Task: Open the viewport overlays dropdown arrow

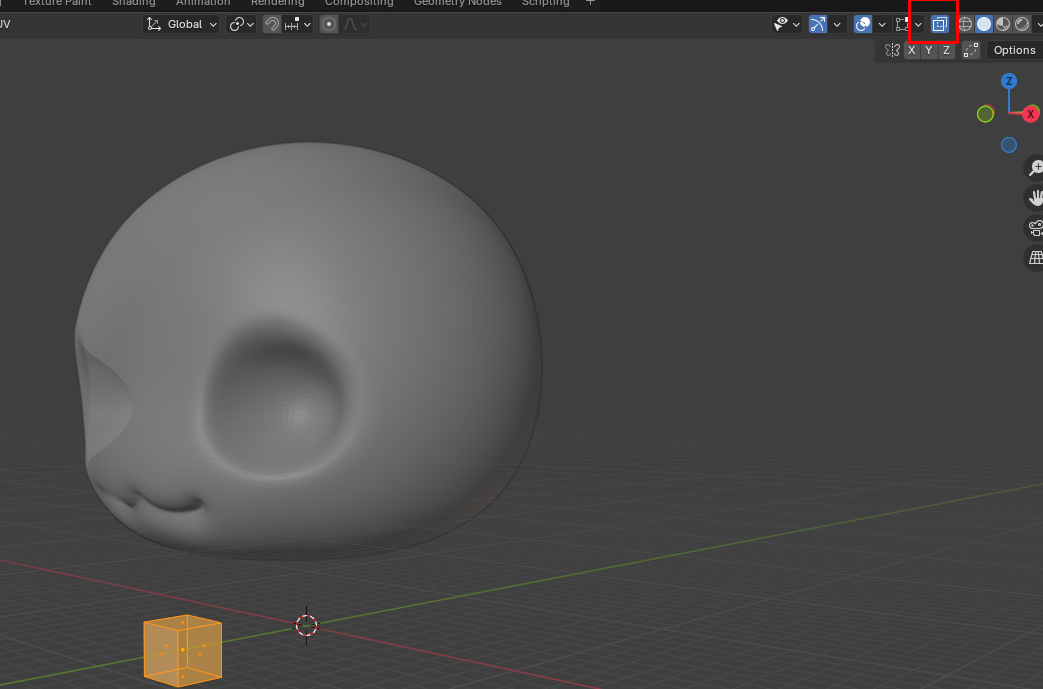Action: (x=882, y=24)
